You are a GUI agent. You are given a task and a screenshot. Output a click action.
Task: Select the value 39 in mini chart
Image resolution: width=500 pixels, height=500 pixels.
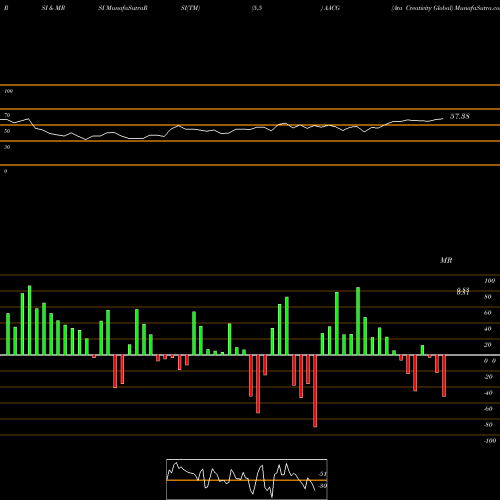pyautogui.click(x=322, y=486)
